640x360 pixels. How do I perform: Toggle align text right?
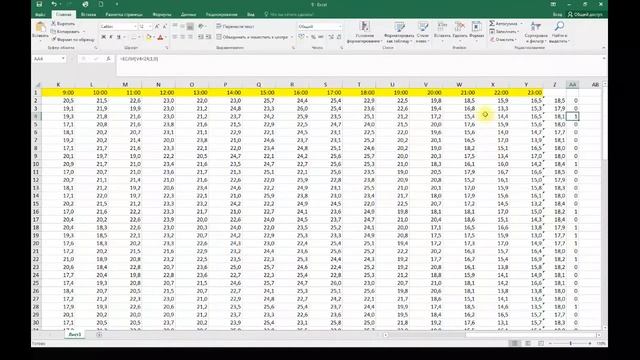(x=190, y=37)
